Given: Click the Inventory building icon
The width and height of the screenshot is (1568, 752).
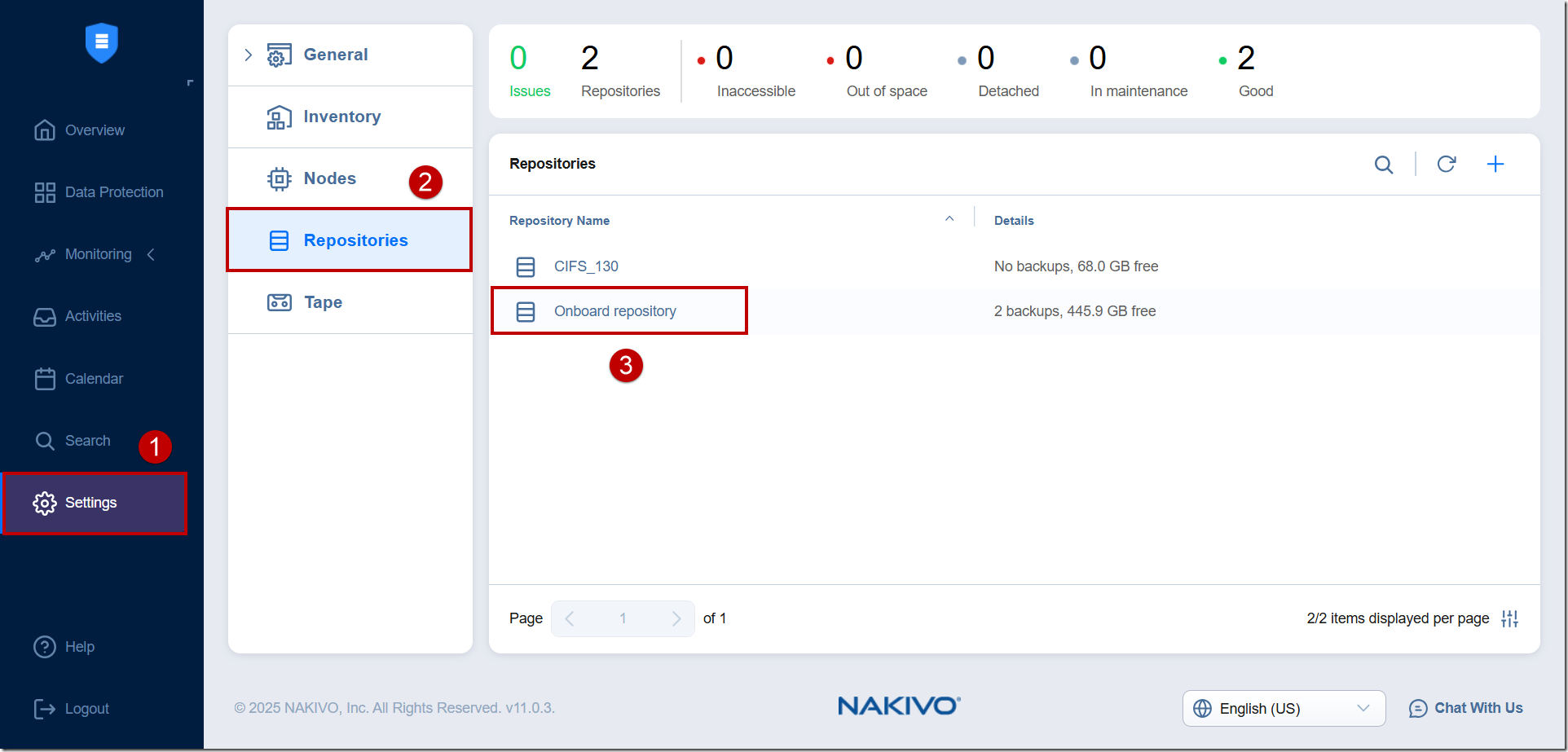Looking at the screenshot, I should (x=280, y=117).
